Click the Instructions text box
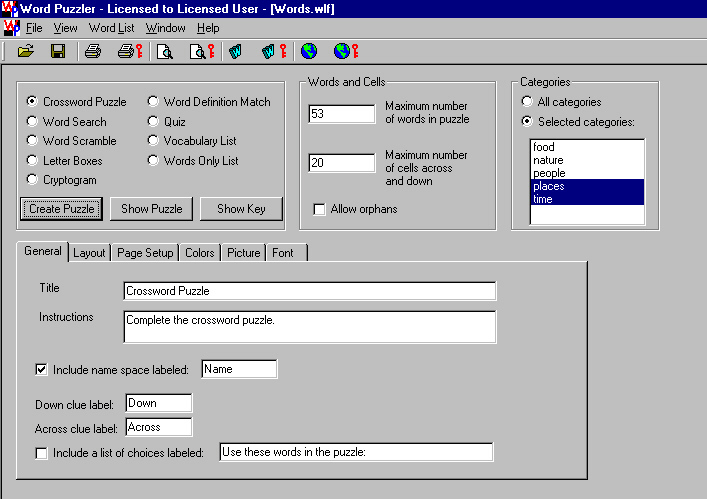The height and width of the screenshot is (499, 707). tap(310, 327)
